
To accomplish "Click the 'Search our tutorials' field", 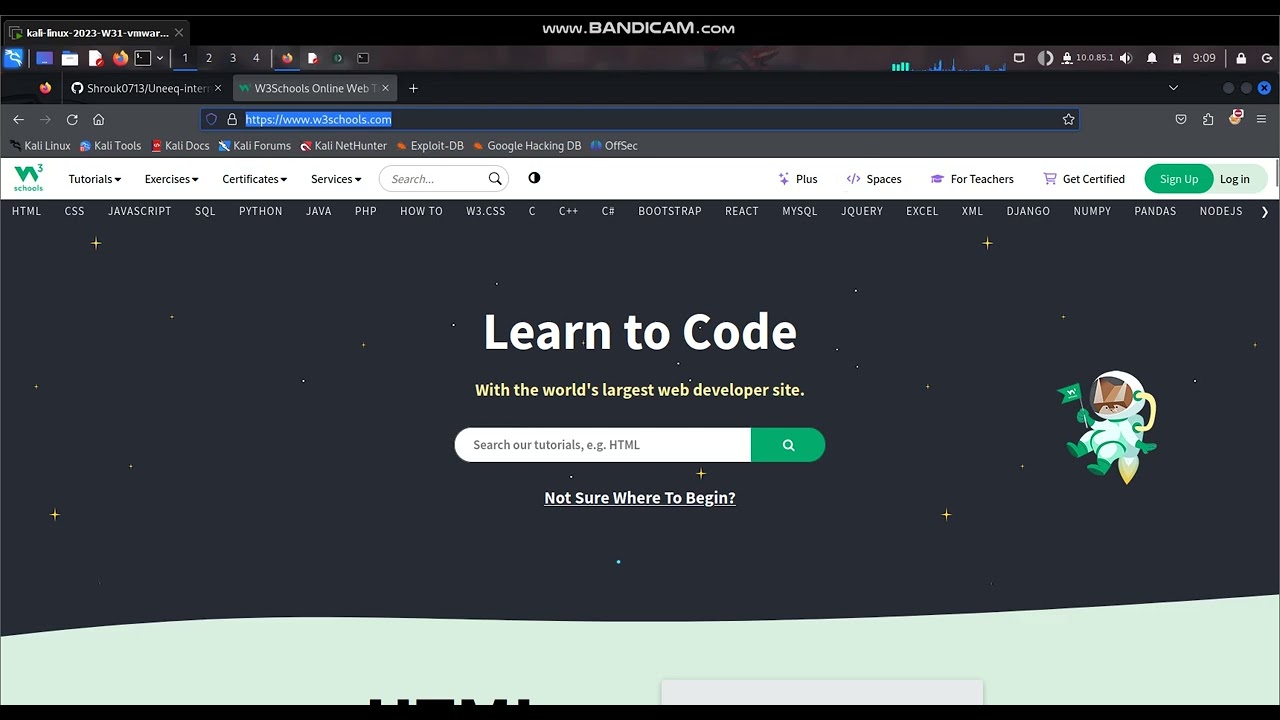I will tap(603, 445).
